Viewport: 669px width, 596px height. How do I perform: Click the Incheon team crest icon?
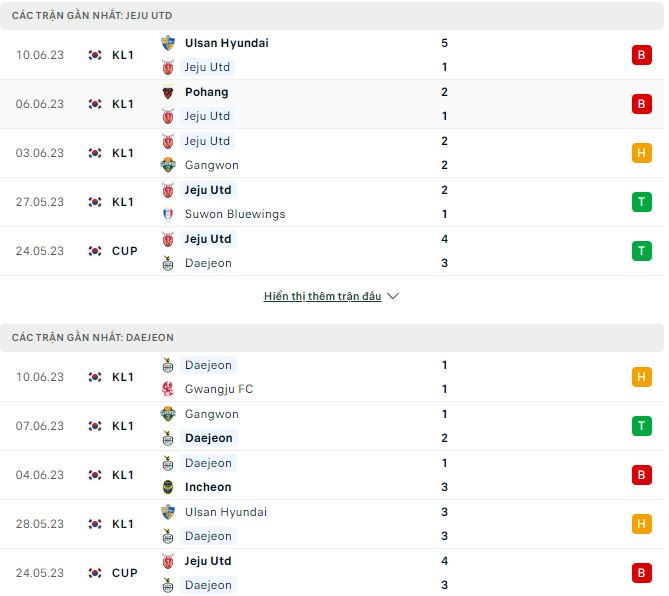point(168,487)
